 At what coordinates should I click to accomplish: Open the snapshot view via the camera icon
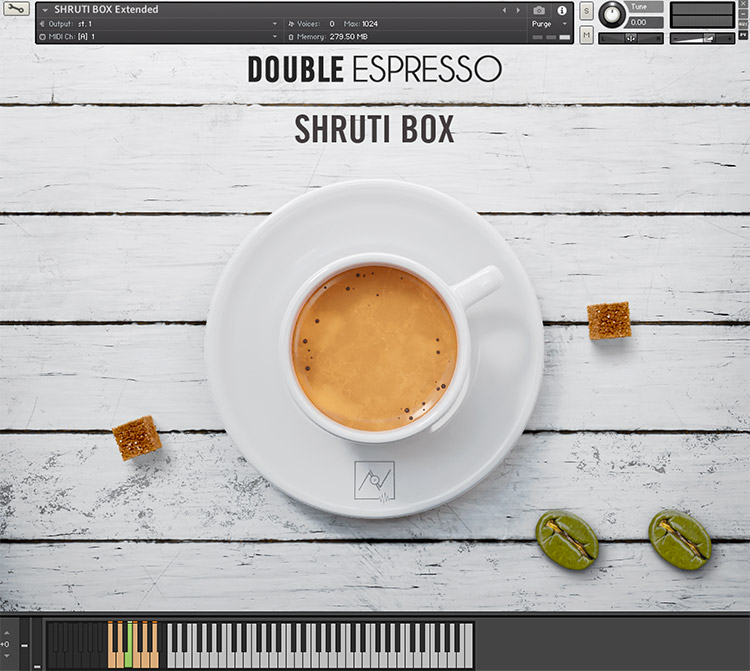539,10
